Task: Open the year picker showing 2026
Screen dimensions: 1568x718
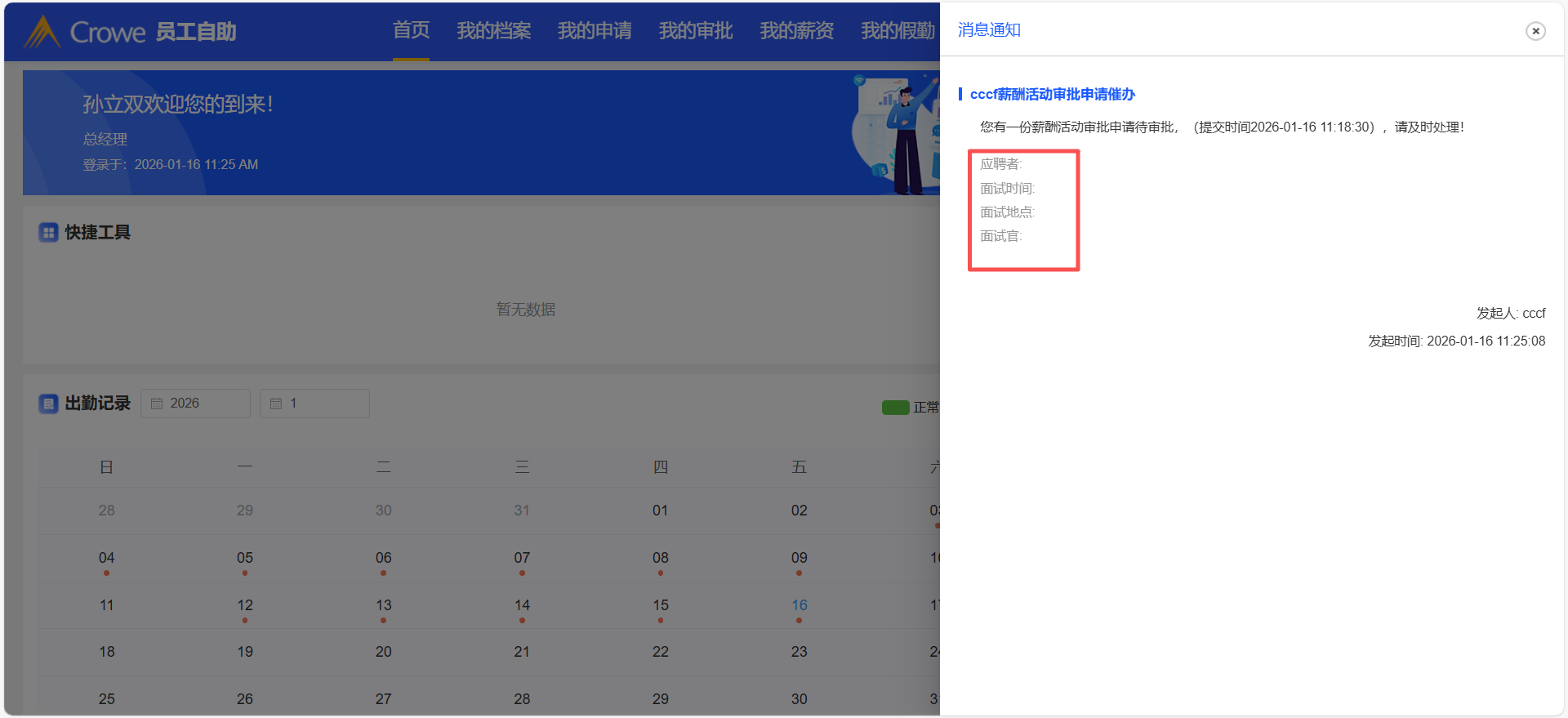Action: point(195,404)
